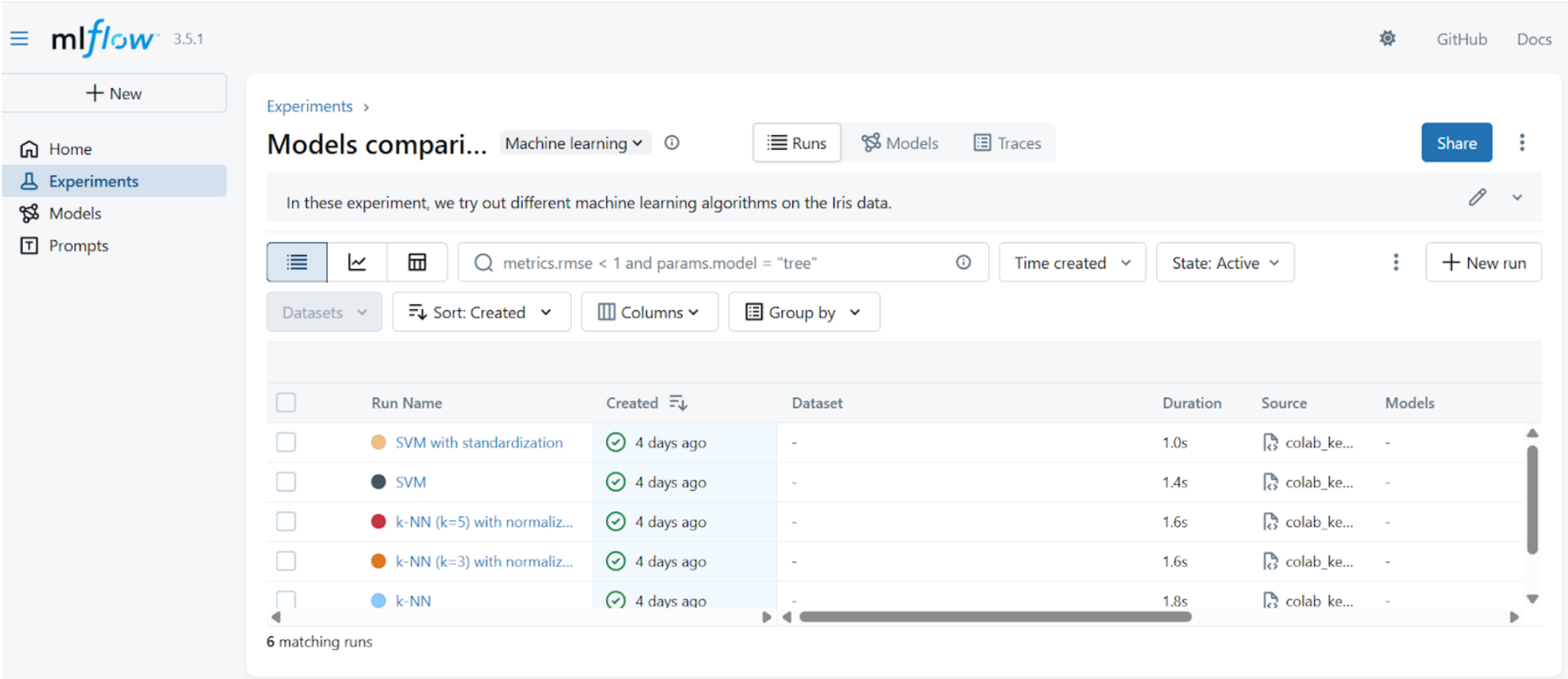Check the k-NN (k=5) run checkbox
Viewport: 1568px width, 679px height.
point(286,521)
